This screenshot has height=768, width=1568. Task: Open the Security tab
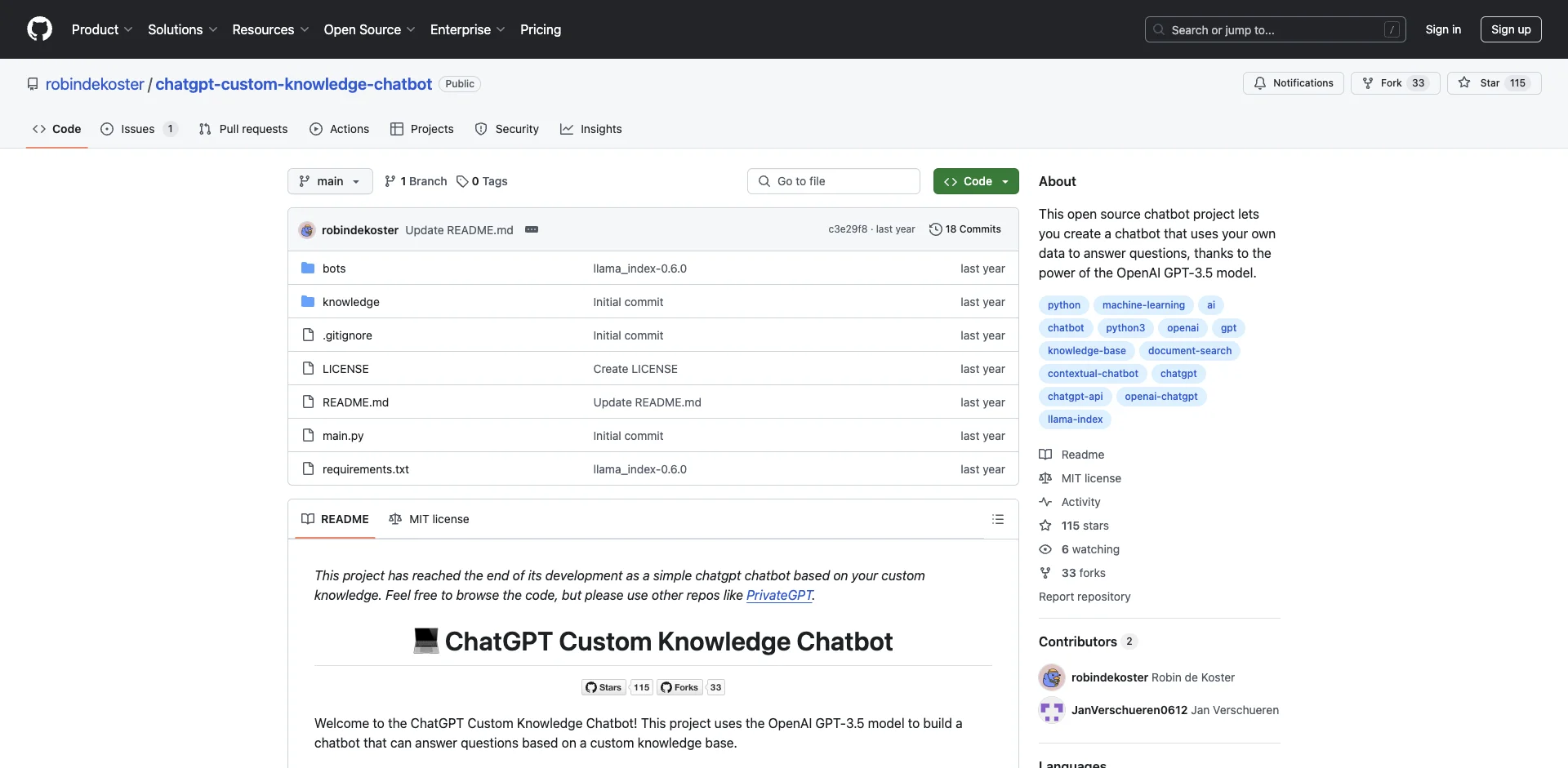[507, 129]
